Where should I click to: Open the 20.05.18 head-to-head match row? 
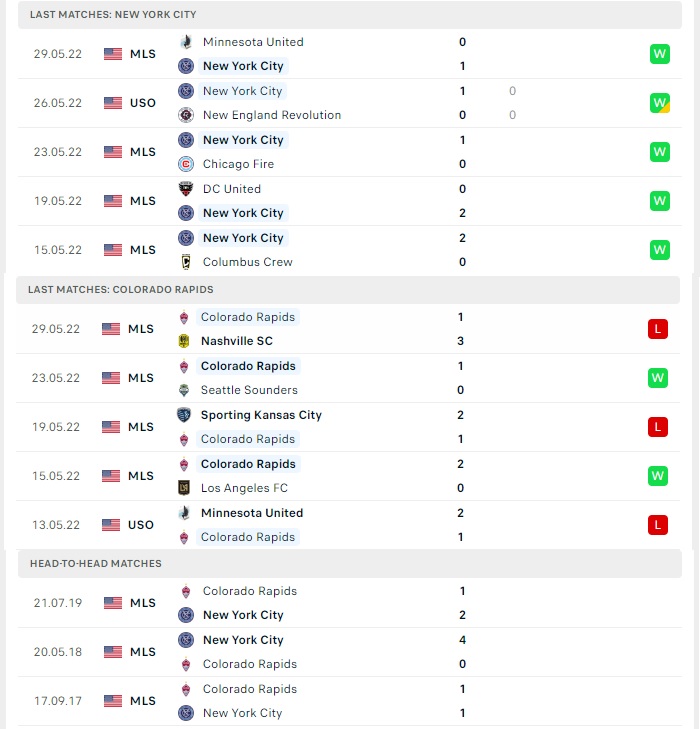point(350,652)
